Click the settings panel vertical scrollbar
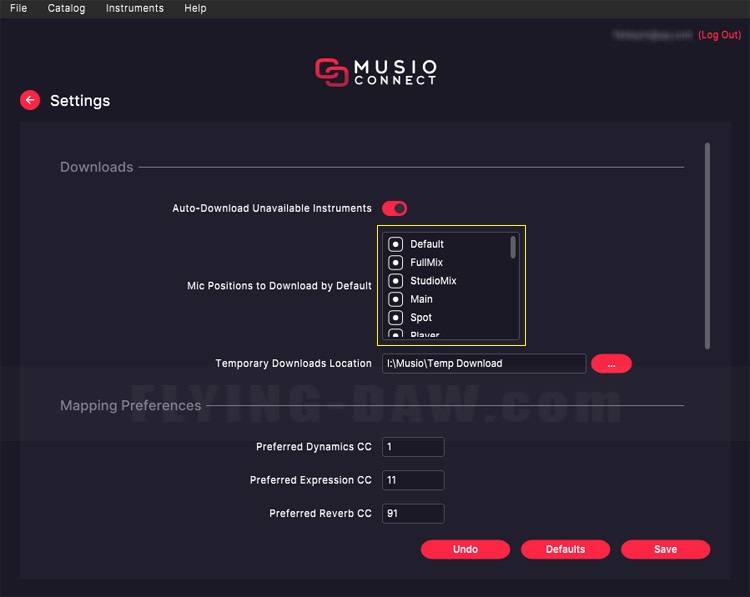This screenshot has width=750, height=597. point(707,246)
